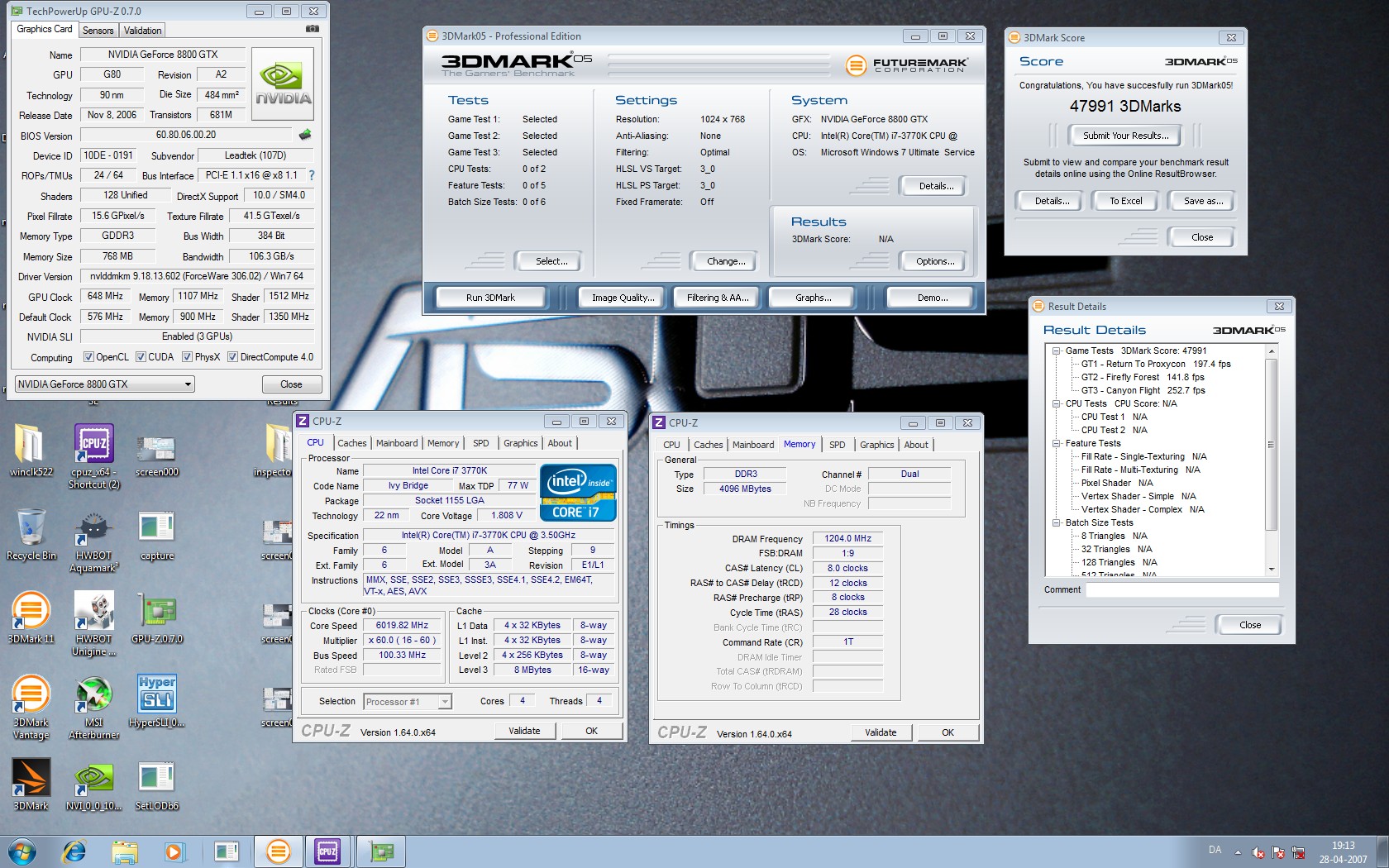Open cpuz_x64 Shortcut (2) desktop icon
This screenshot has height=868, width=1389.
(x=94, y=456)
